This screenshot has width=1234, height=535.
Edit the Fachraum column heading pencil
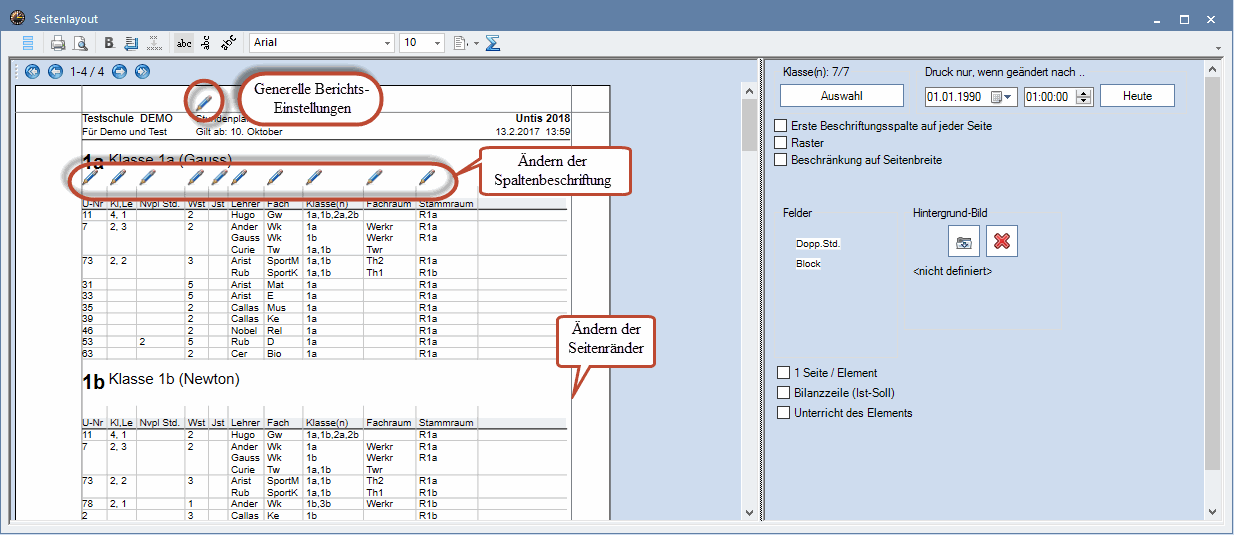[374, 179]
